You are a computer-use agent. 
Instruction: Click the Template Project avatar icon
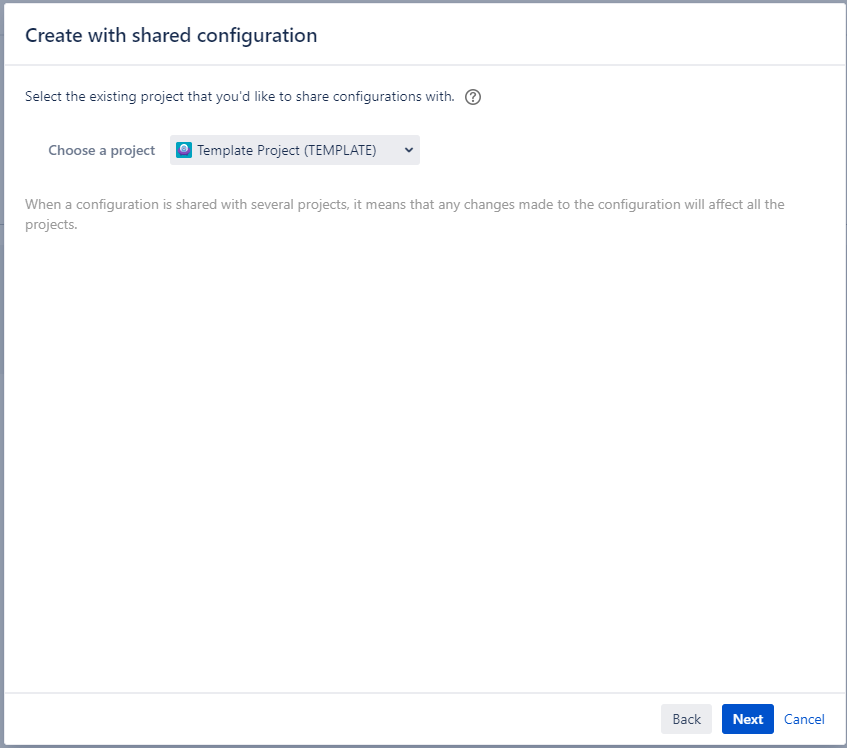[x=184, y=150]
